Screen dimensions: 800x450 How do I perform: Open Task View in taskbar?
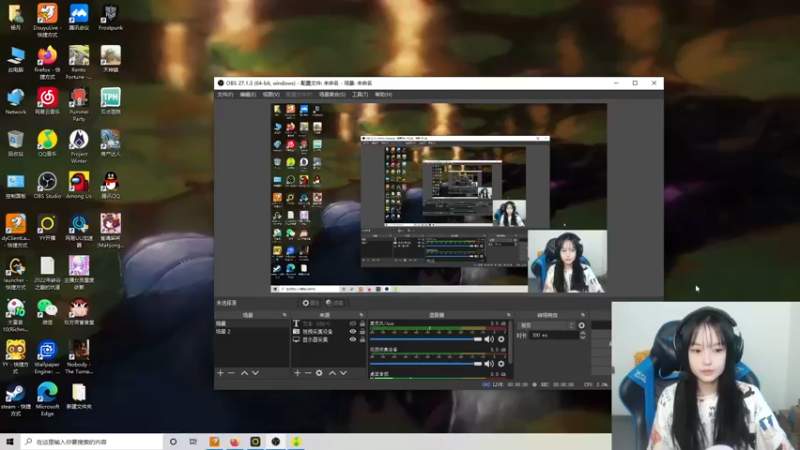(193, 441)
